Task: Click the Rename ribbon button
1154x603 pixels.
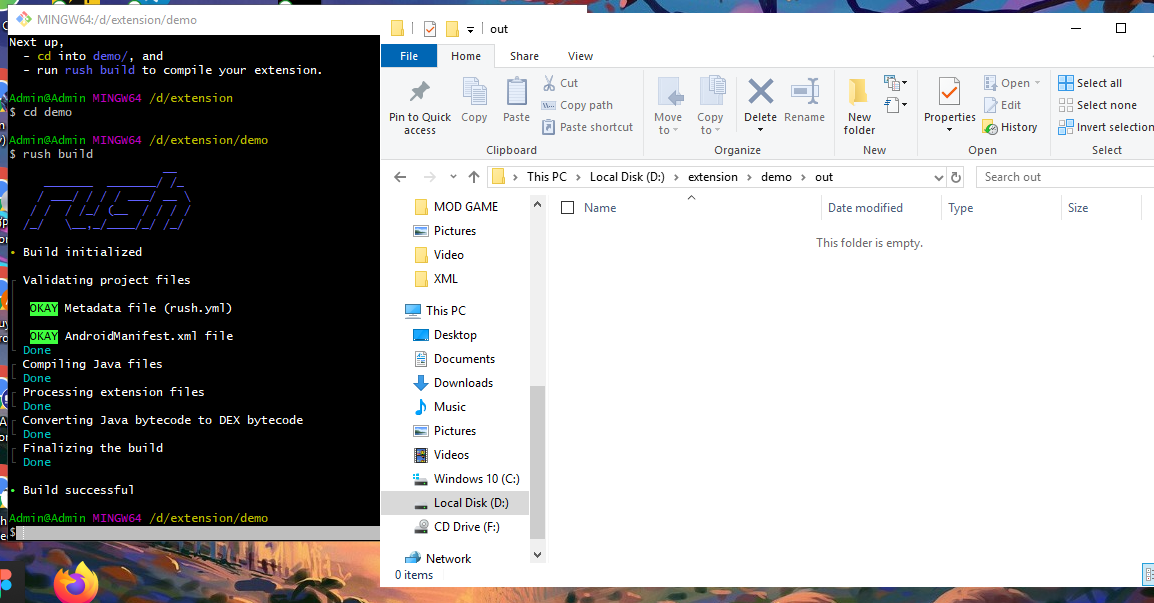Action: 804,100
